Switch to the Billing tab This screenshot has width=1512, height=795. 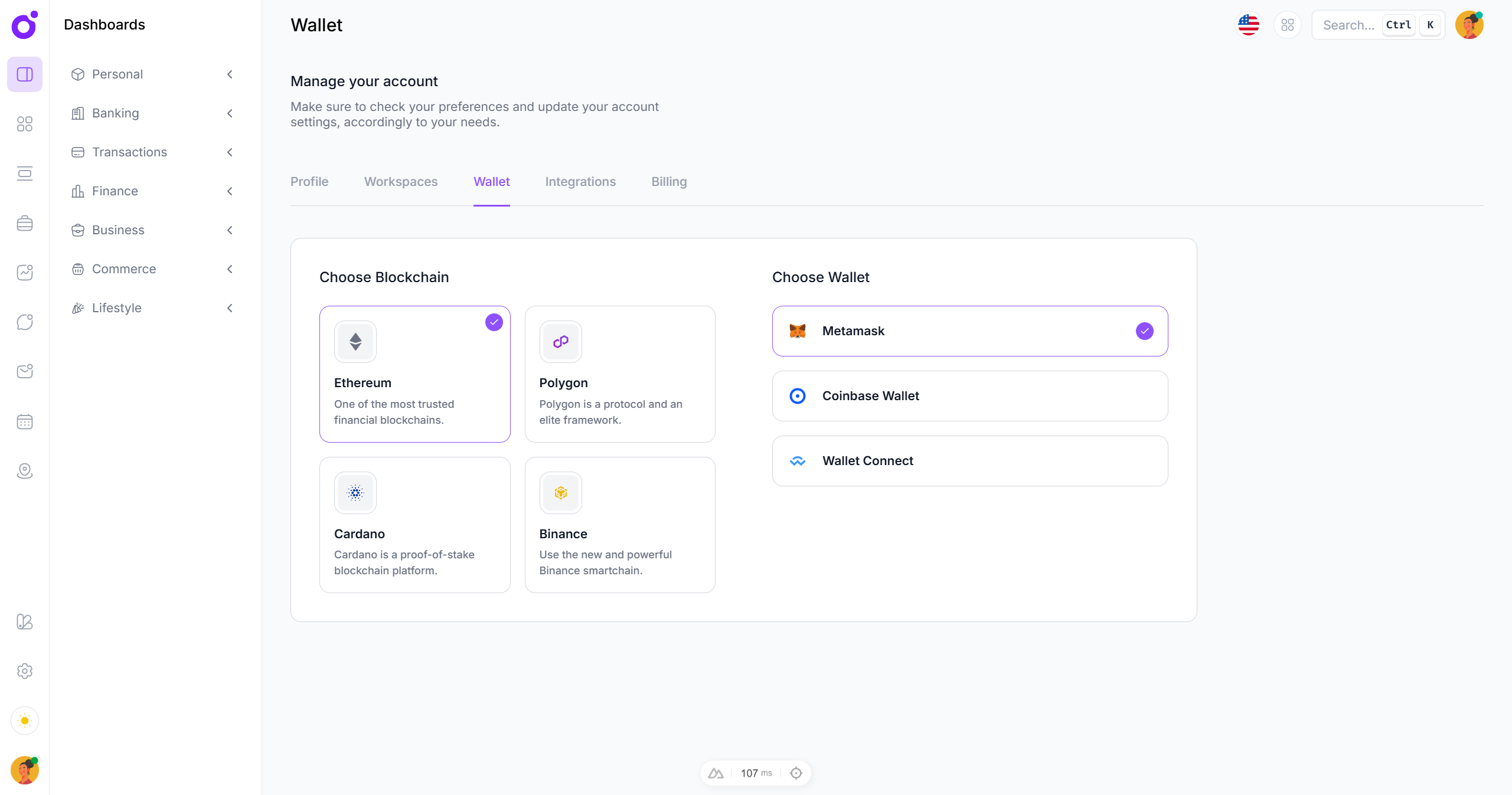[x=668, y=182]
